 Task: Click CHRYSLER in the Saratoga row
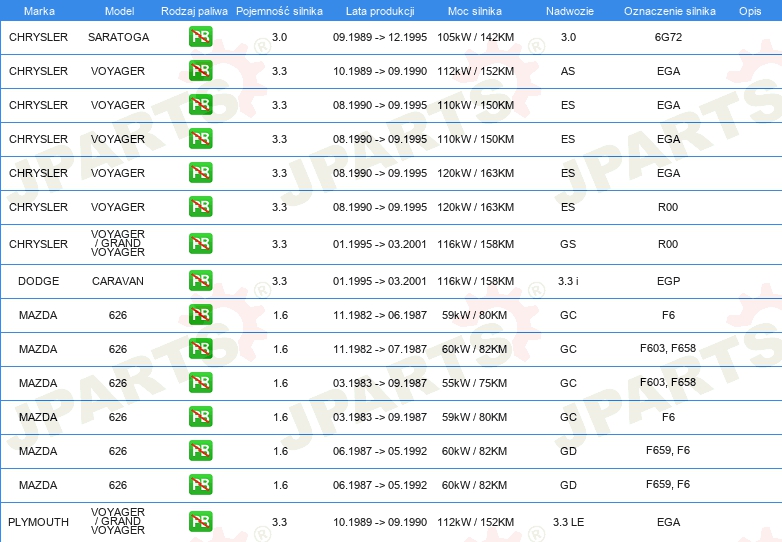click(38, 37)
